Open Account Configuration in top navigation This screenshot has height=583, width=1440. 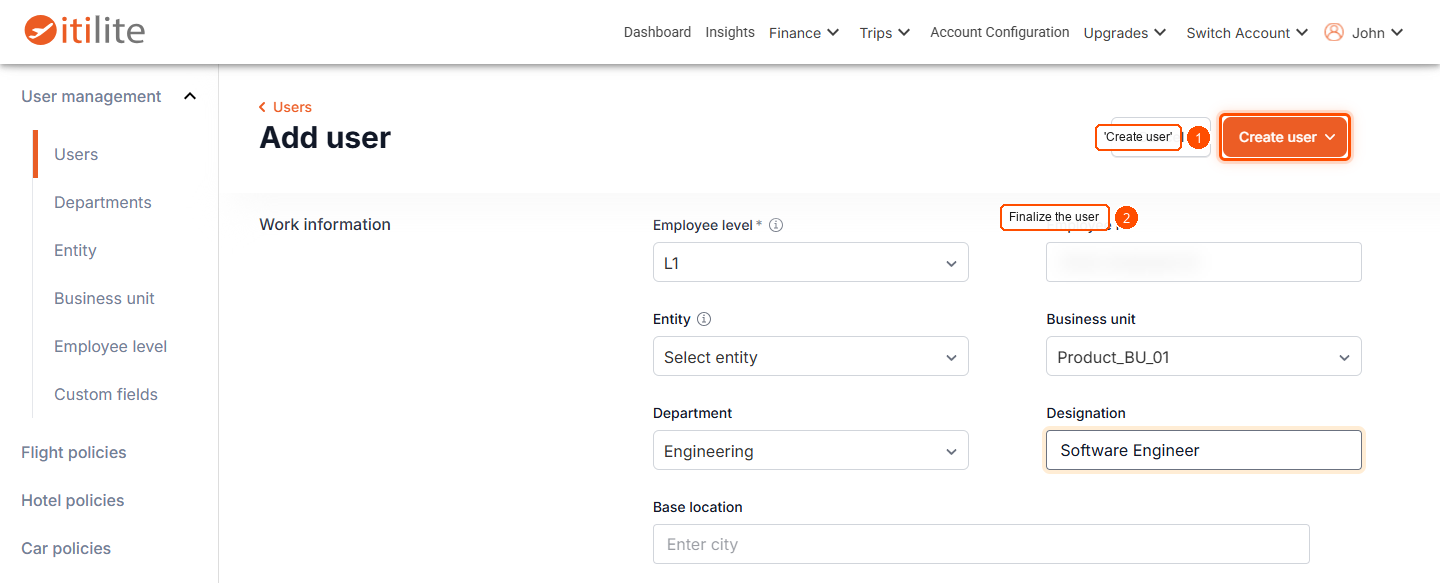pyautogui.click(x=1000, y=32)
